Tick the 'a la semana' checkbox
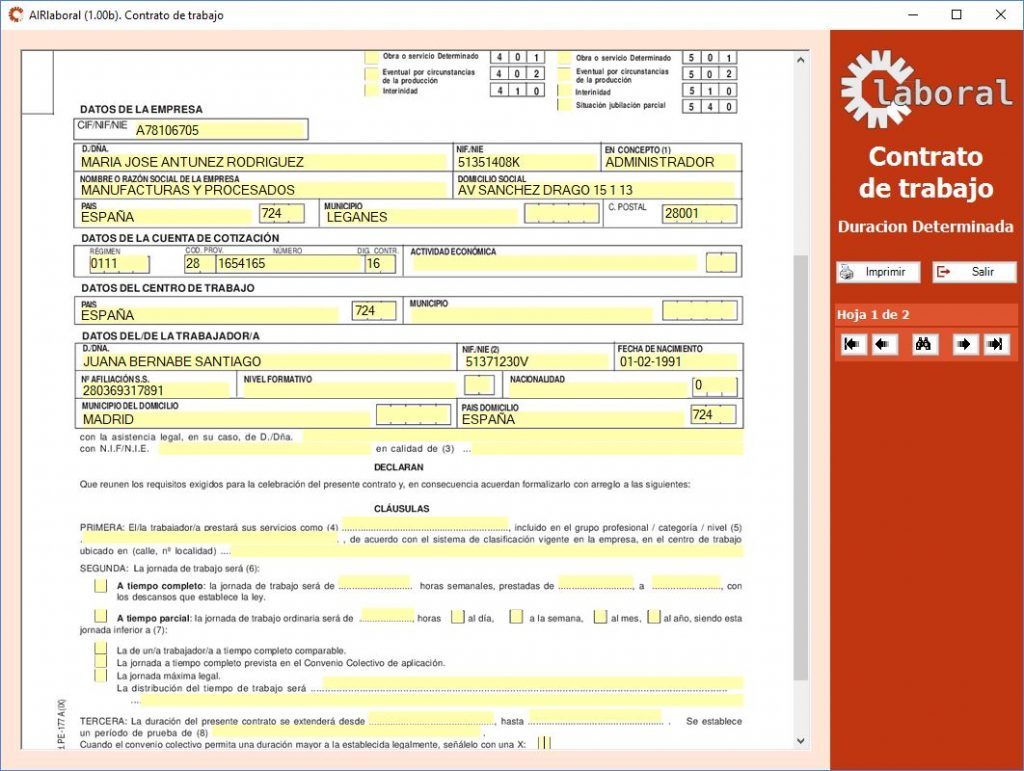Screen dimensions: 1024x771 click(x=517, y=617)
